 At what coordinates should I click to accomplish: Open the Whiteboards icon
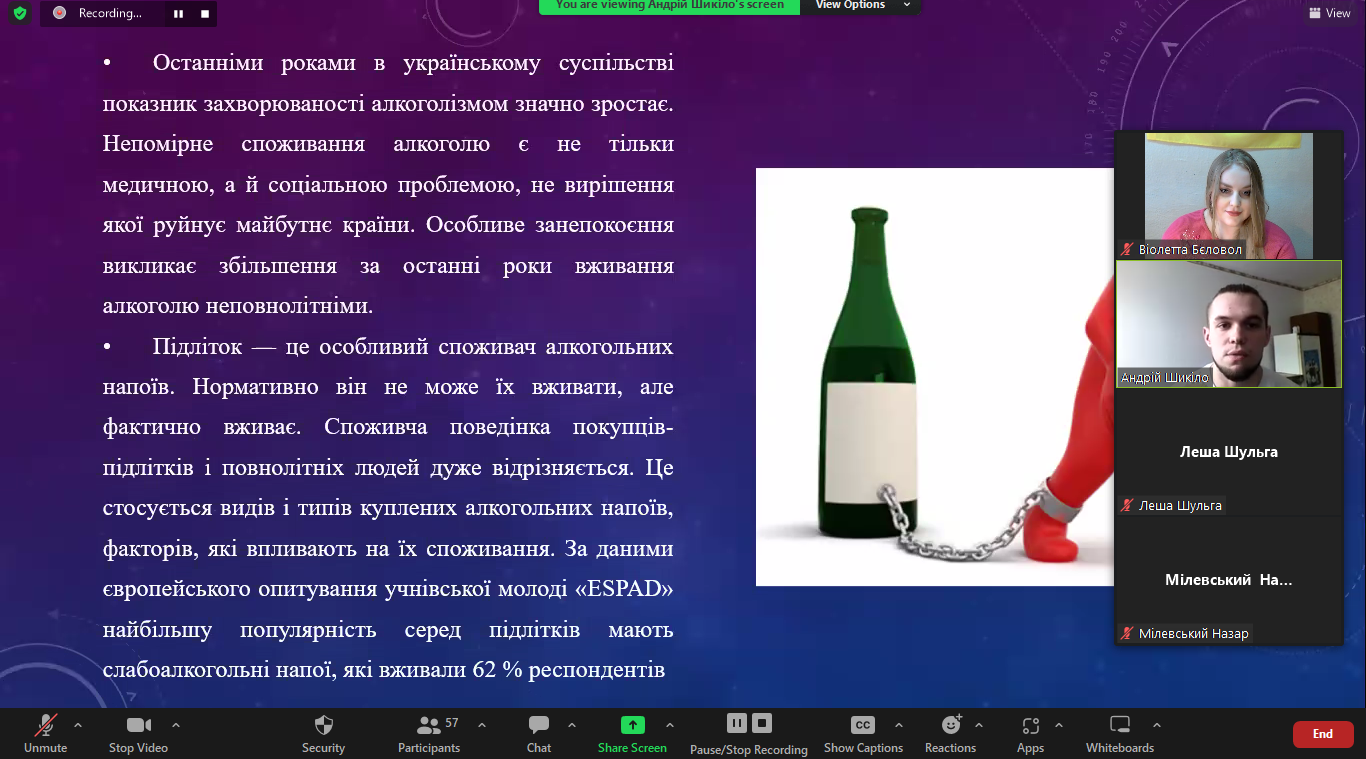tap(1120, 725)
